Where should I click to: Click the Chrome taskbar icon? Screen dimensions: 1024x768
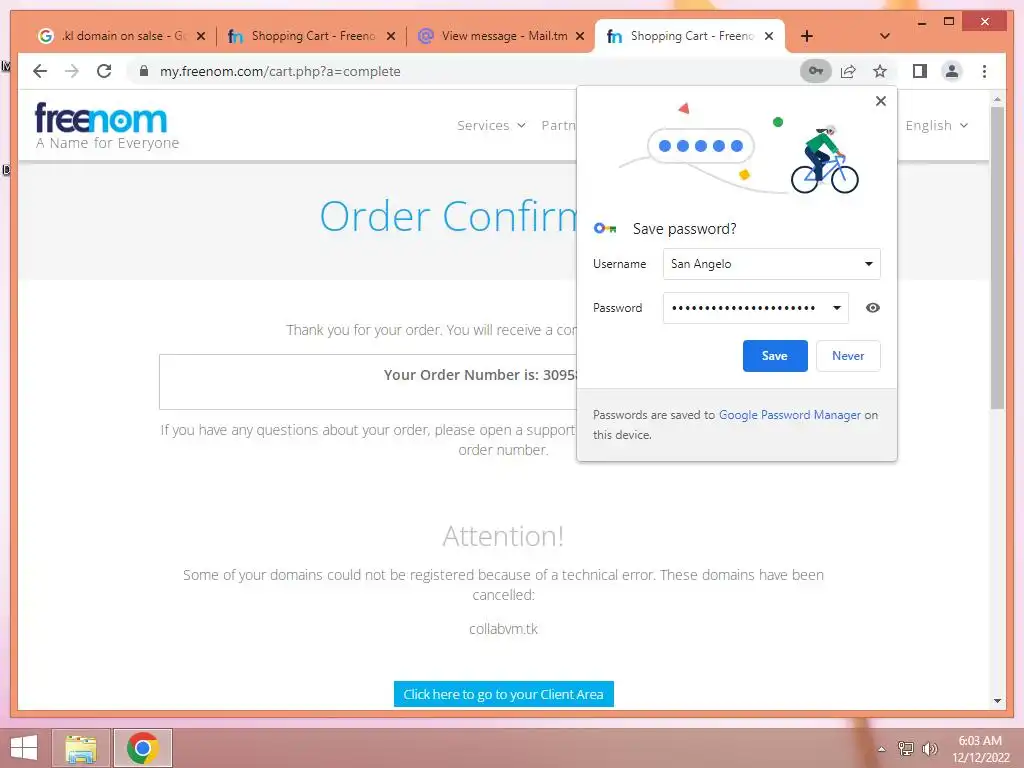coord(142,748)
